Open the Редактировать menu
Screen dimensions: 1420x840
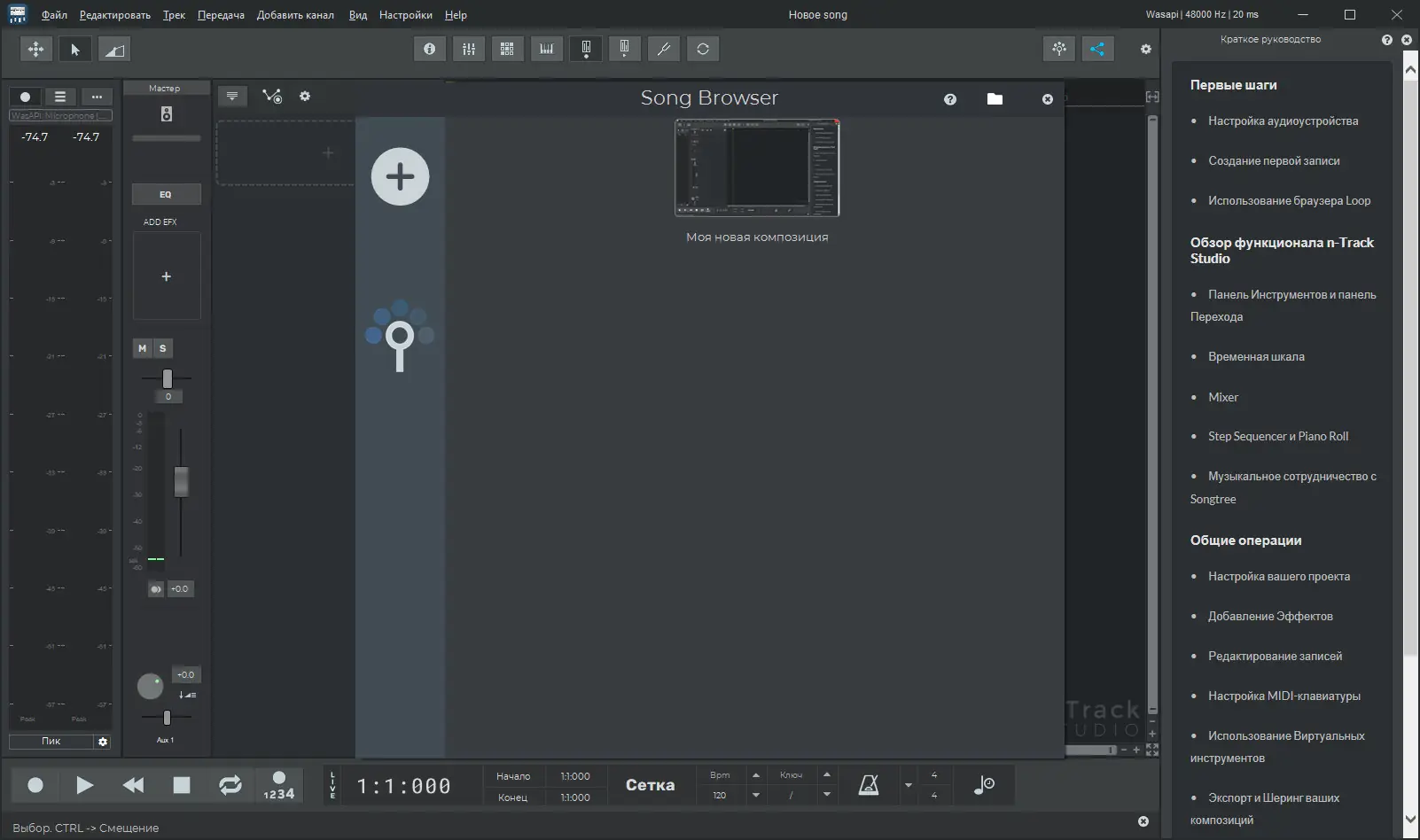115,15
